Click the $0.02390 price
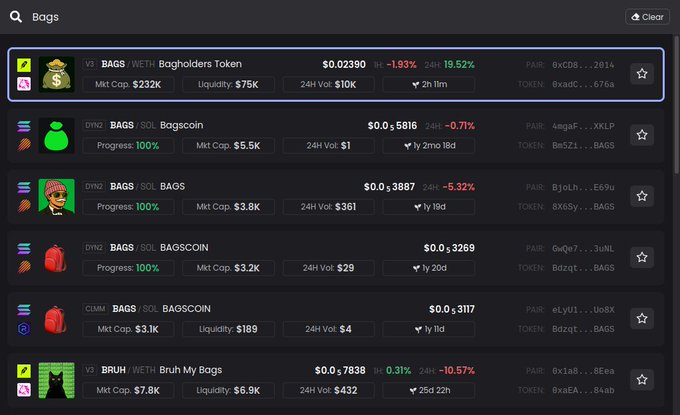 (x=344, y=65)
